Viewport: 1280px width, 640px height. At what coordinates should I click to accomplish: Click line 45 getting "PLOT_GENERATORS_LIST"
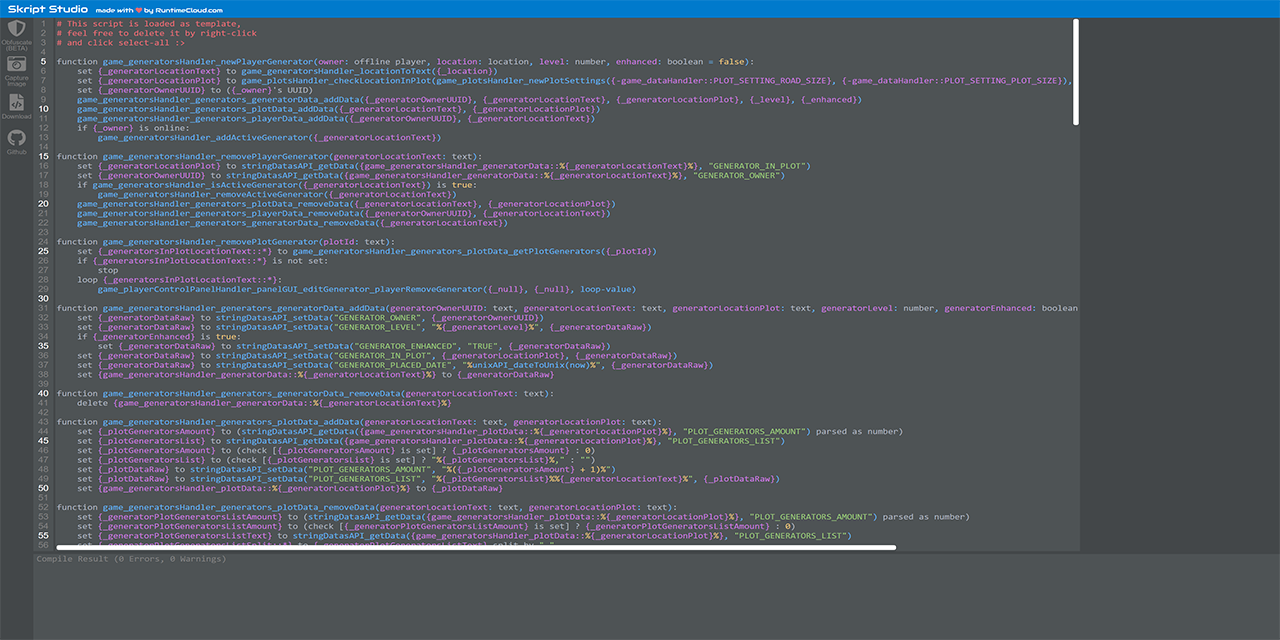click(x=431, y=441)
